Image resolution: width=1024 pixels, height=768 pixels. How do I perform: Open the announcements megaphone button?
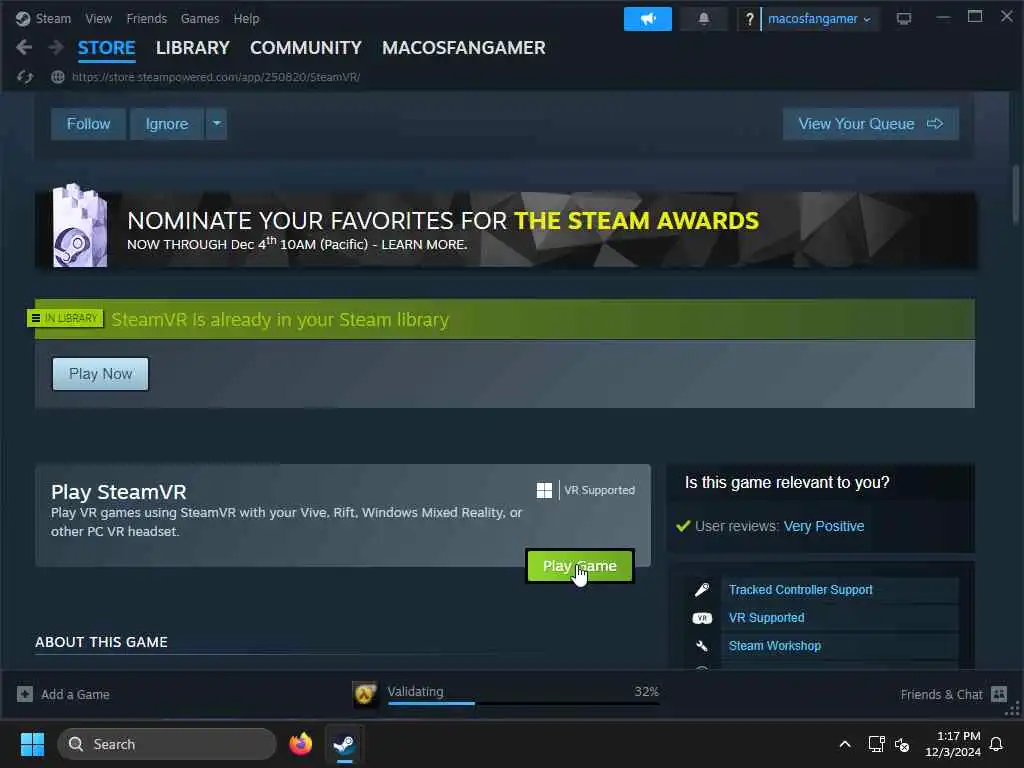point(647,19)
